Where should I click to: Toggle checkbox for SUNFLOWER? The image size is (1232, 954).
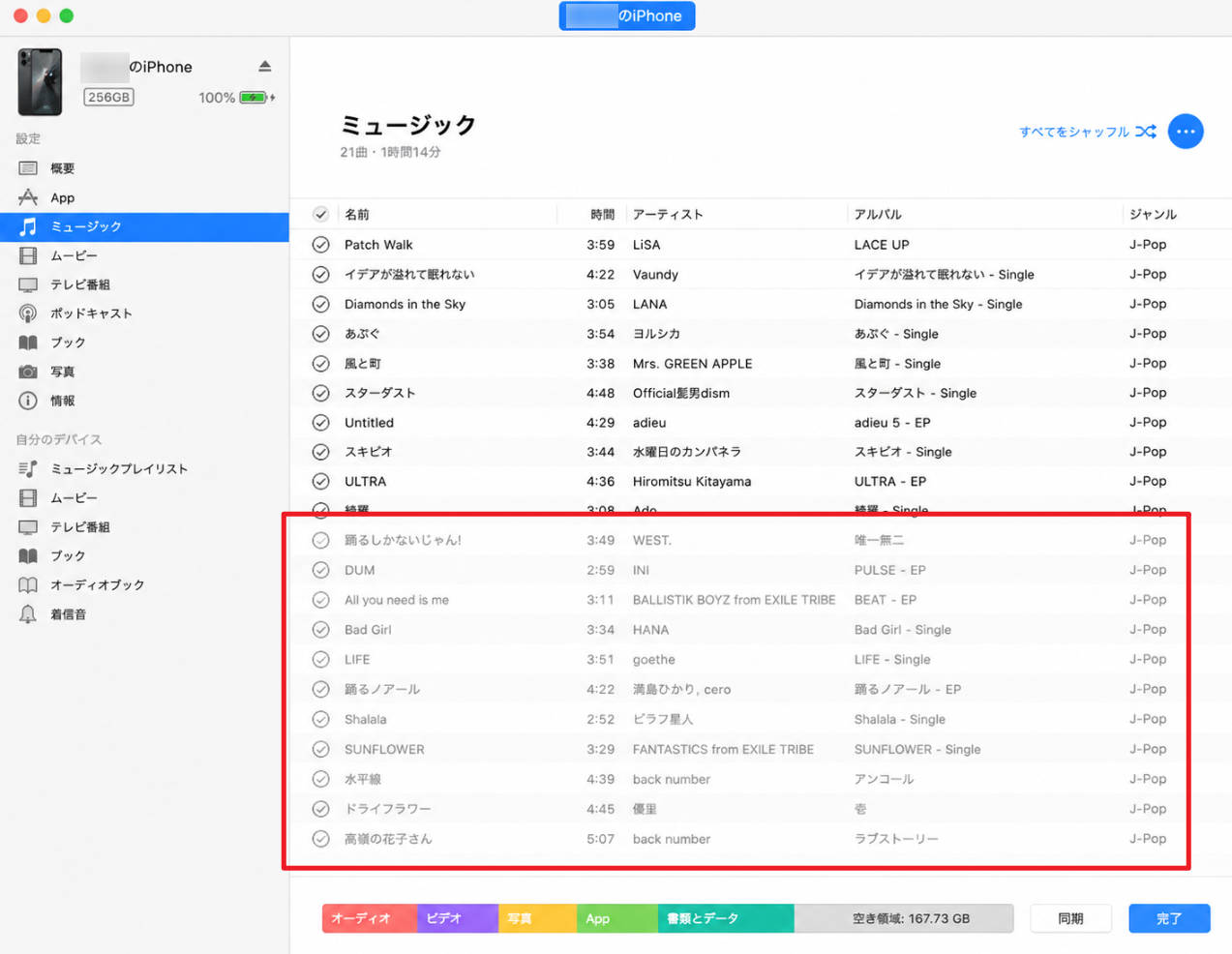[320, 749]
